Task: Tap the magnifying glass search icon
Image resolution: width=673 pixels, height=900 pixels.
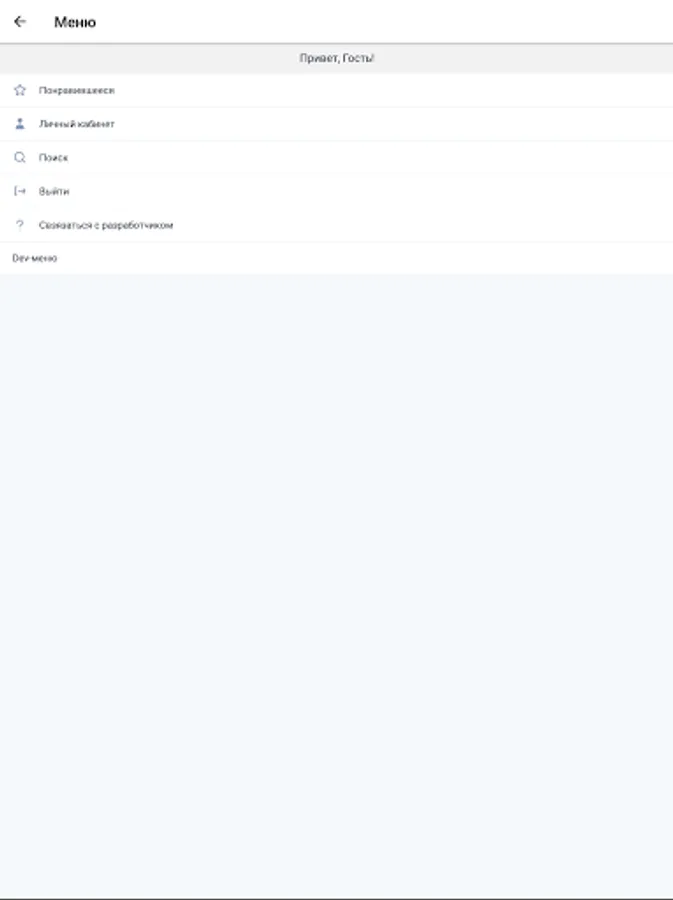Action: click(20, 157)
